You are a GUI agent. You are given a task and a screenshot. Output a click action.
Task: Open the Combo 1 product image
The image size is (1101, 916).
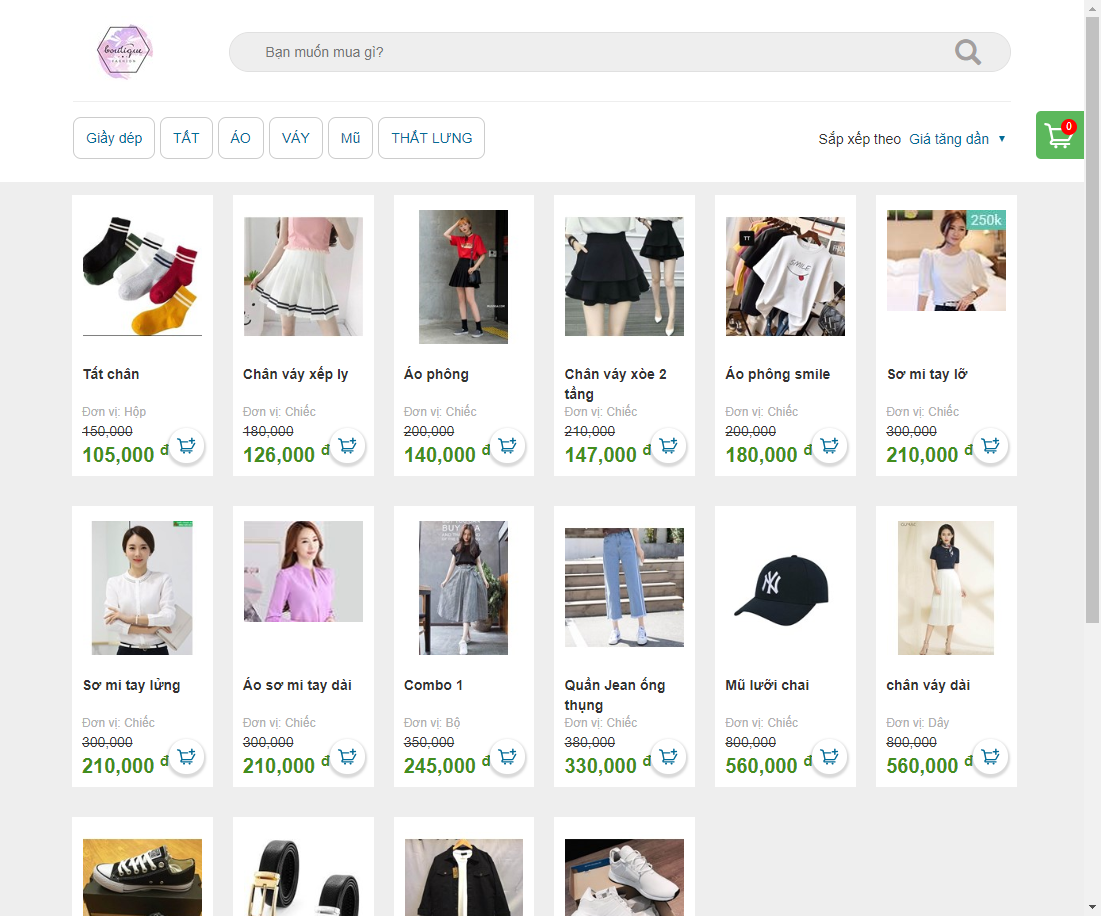click(x=463, y=588)
